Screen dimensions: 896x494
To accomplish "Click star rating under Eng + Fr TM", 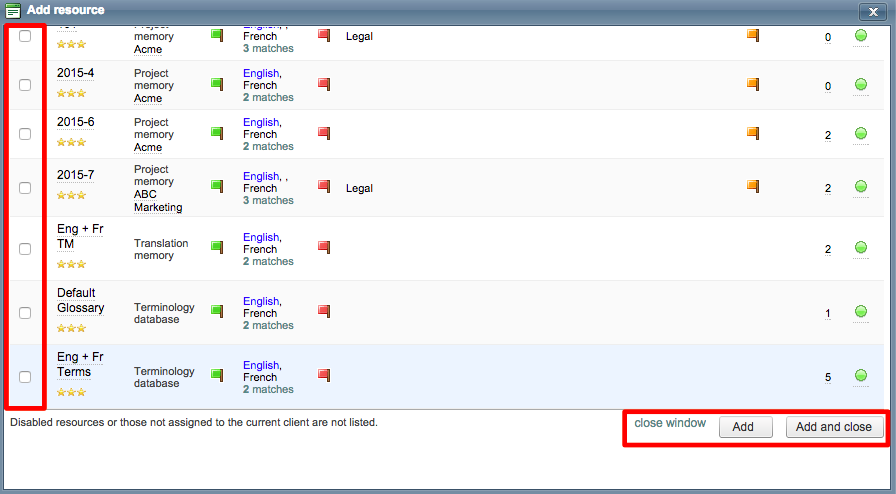I will (71, 264).
